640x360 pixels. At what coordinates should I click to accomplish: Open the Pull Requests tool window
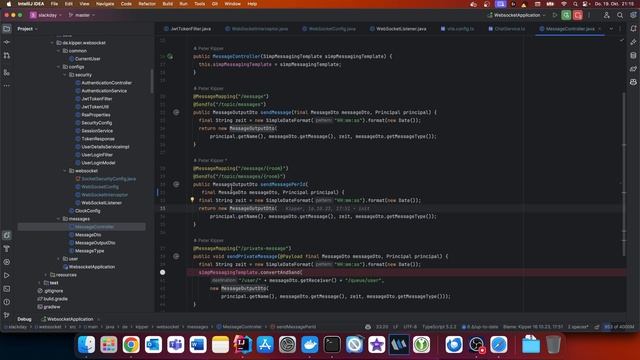coord(7,56)
